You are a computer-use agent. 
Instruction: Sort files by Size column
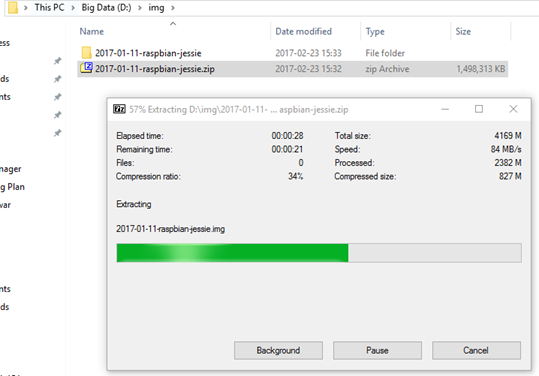point(463,32)
